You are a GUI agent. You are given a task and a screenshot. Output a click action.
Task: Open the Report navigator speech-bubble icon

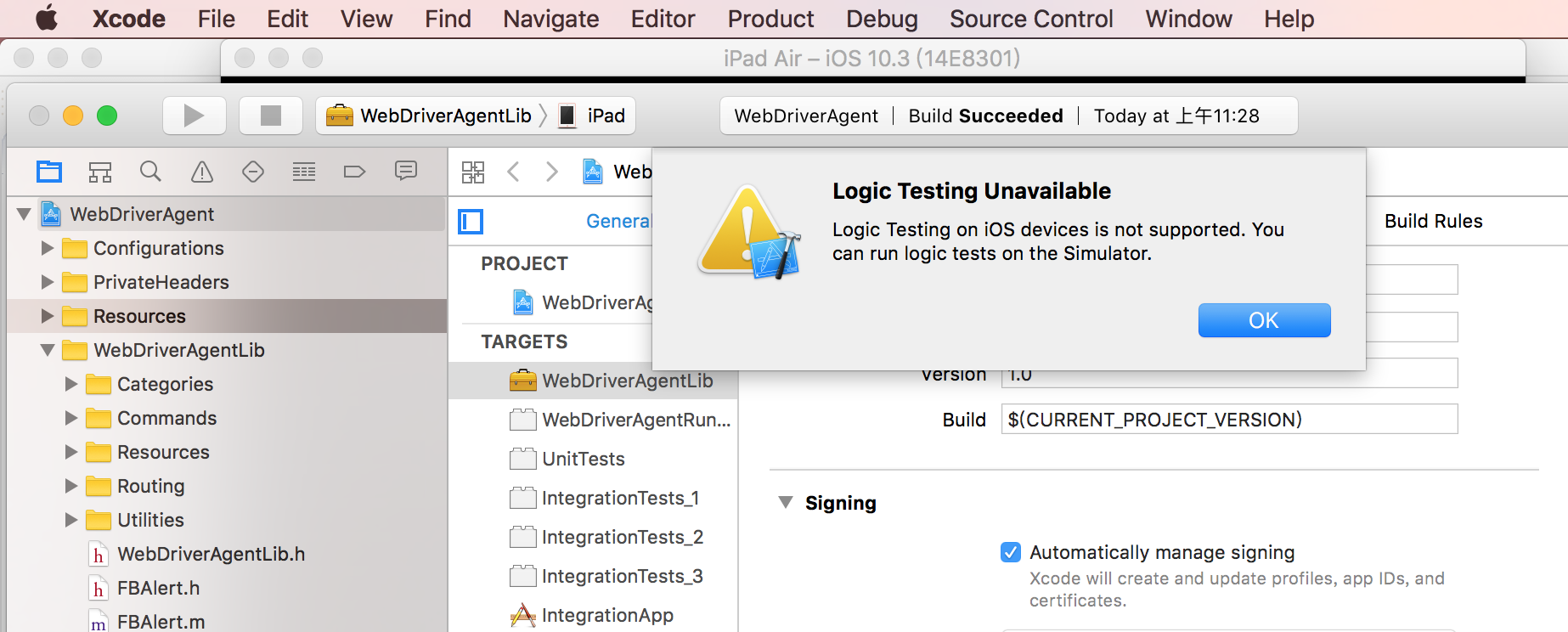[406, 172]
